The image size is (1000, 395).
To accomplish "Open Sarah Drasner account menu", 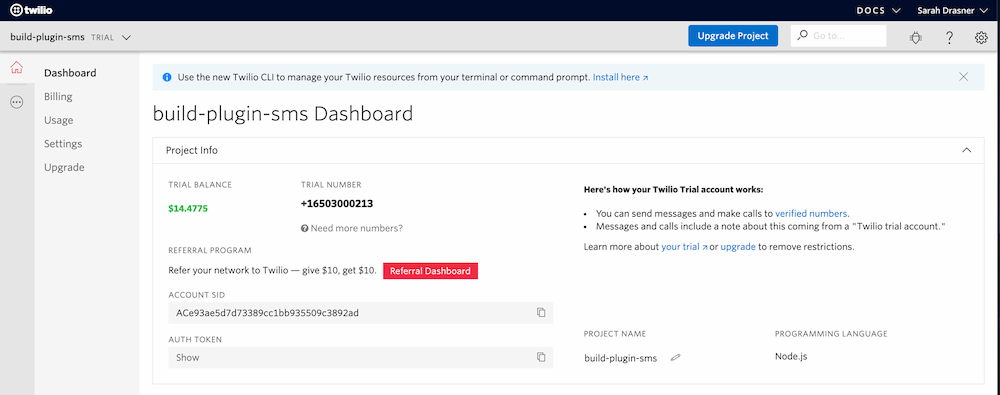I will (x=953, y=10).
